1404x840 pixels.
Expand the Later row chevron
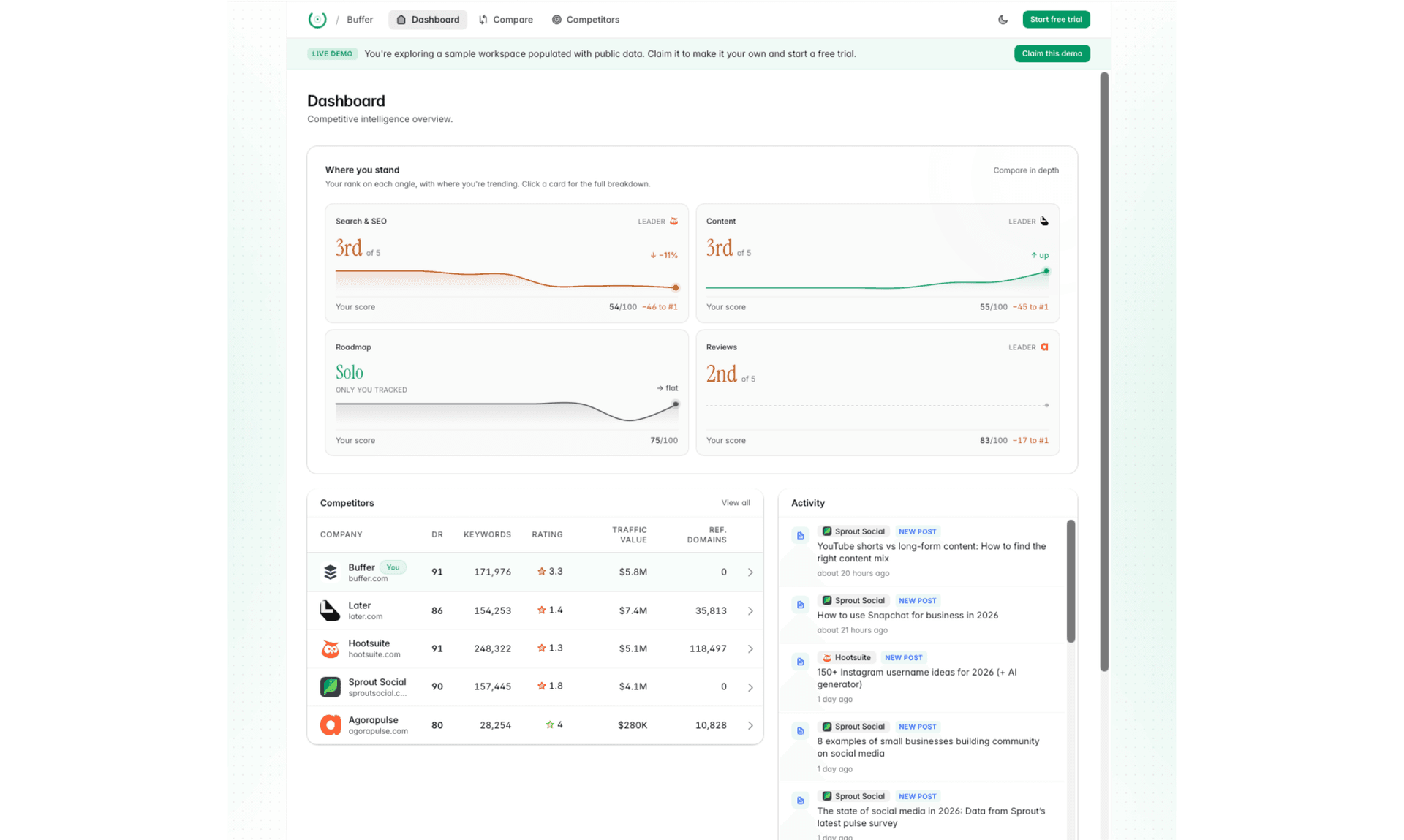click(750, 610)
